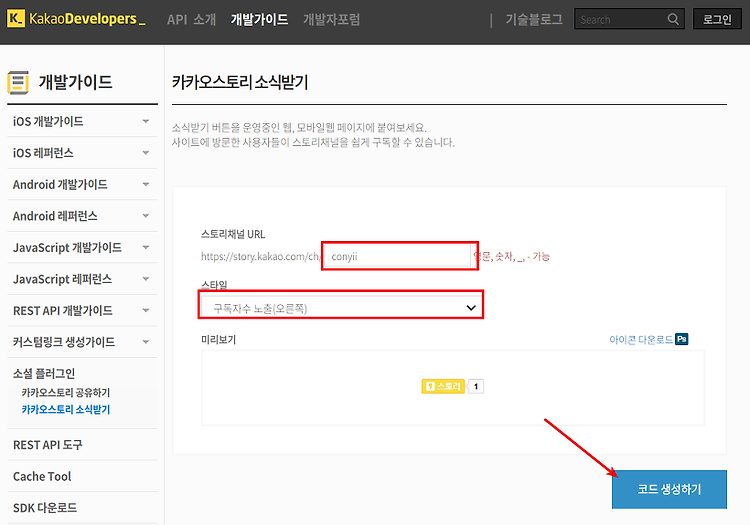Expand iOS 개발가이드 section
Image resolution: width=750 pixels, height=525 pixels.
click(x=82, y=121)
